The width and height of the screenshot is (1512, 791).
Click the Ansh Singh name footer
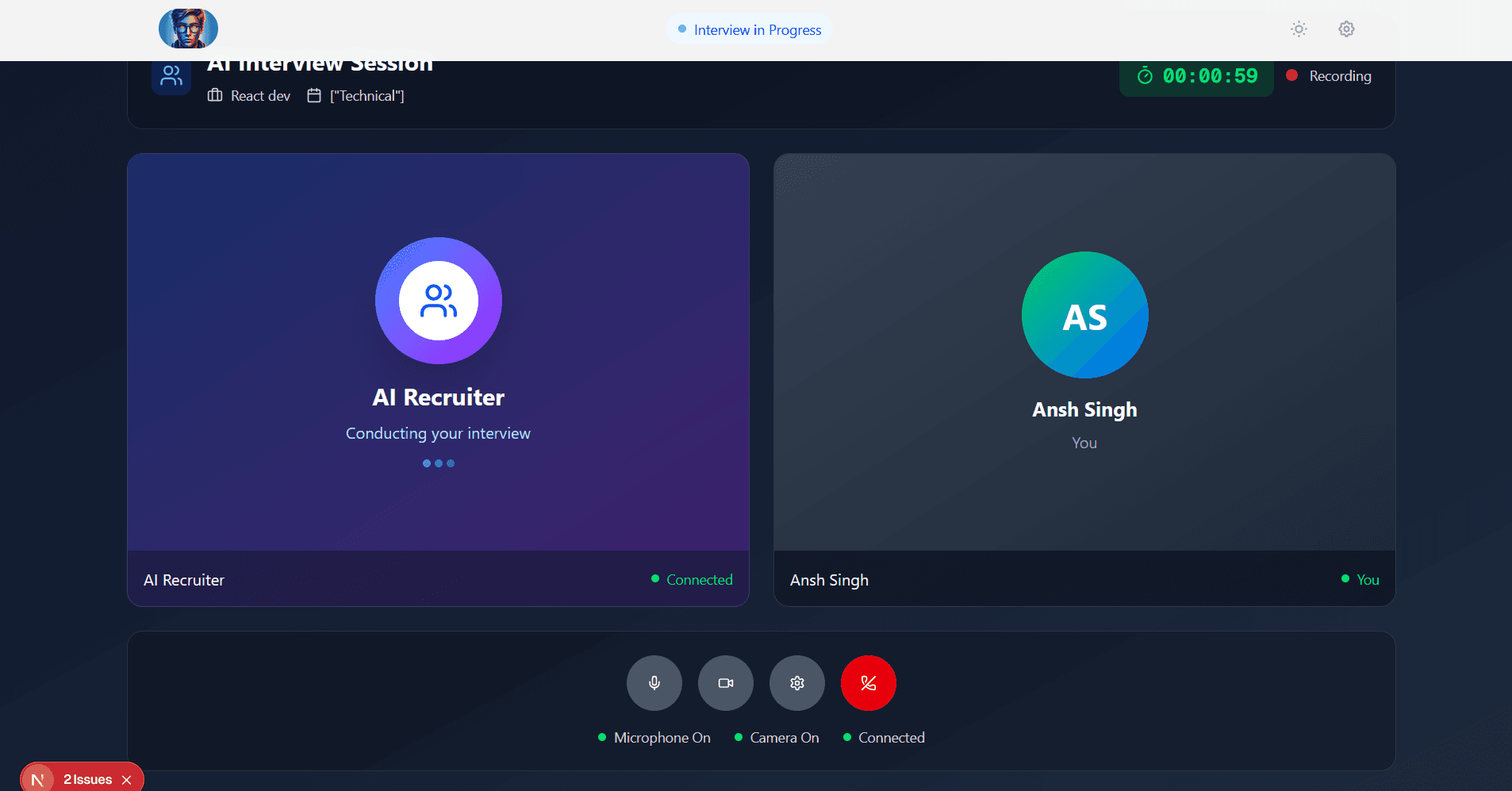point(829,580)
